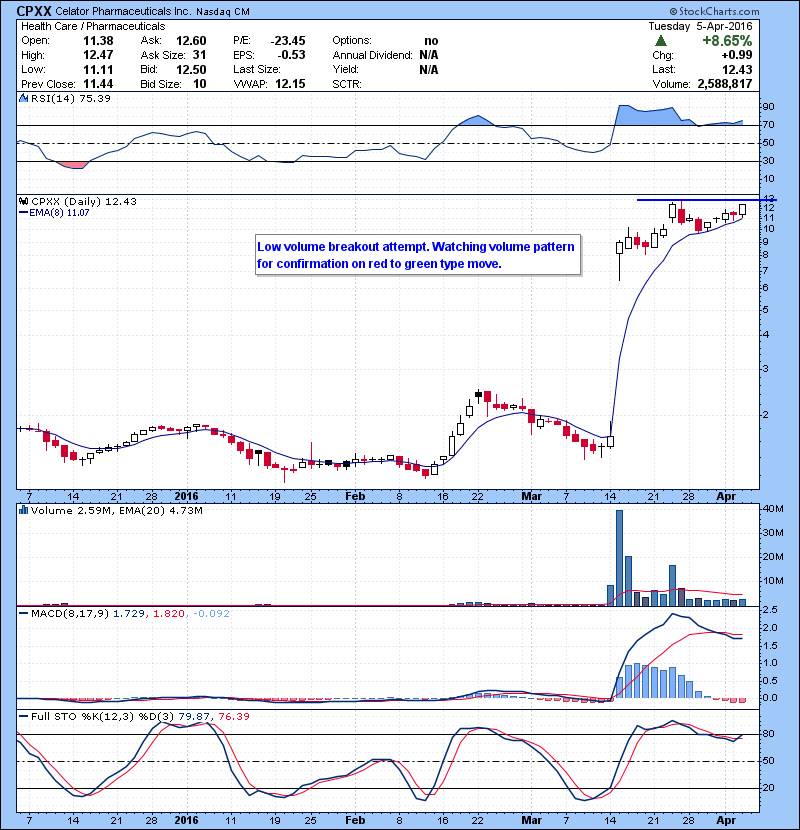Viewport: 800px width, 830px height.
Task: Click the MACD signal value 1.820
Action: pos(168,614)
